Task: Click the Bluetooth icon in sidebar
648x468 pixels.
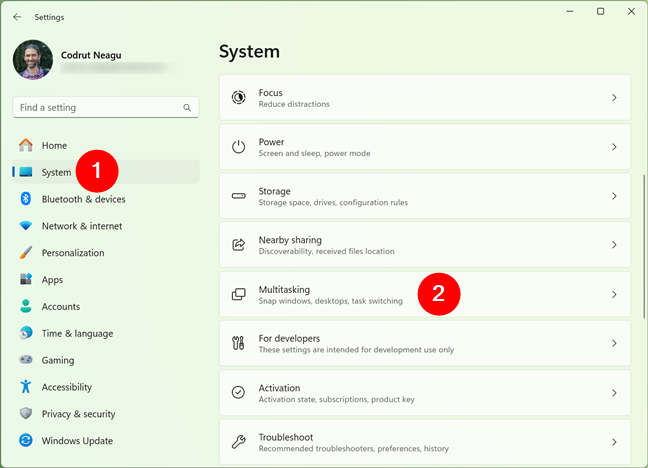Action: click(26, 199)
